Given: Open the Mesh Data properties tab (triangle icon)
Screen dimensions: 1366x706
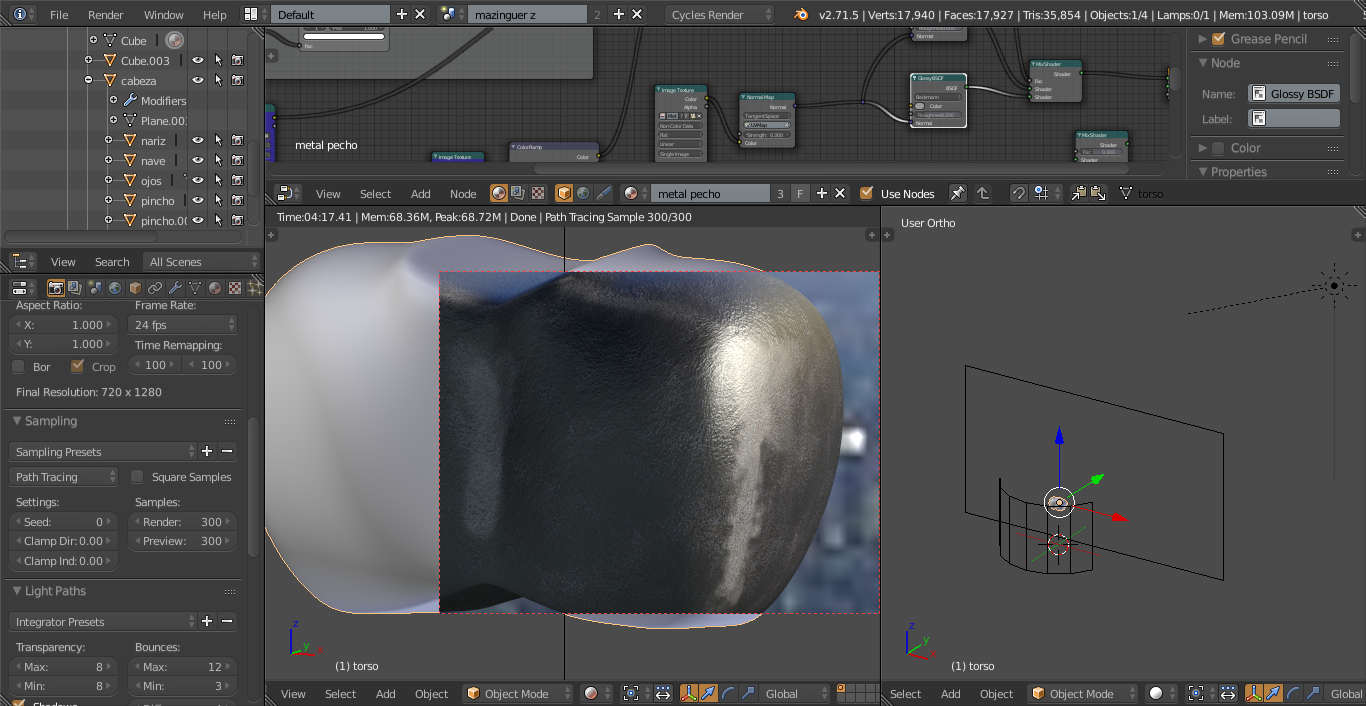Looking at the screenshot, I should pos(195,288).
